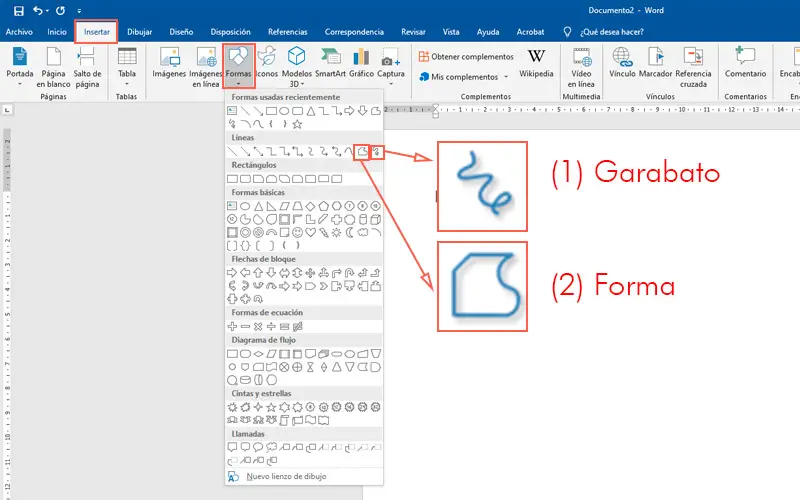Open Imágenes en línea

pyautogui.click(x=205, y=67)
